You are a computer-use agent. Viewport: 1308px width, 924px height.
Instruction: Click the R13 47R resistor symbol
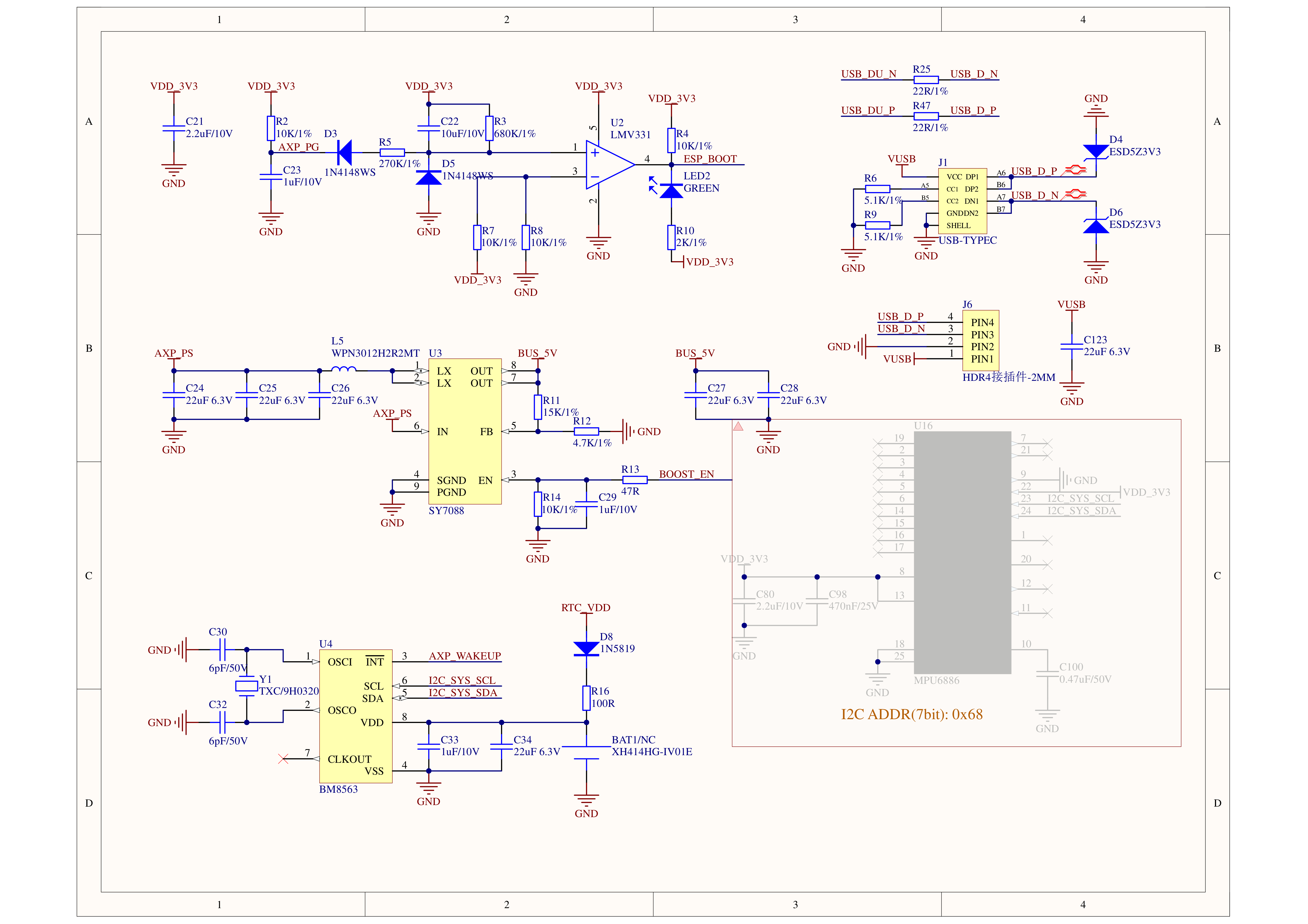(634, 480)
